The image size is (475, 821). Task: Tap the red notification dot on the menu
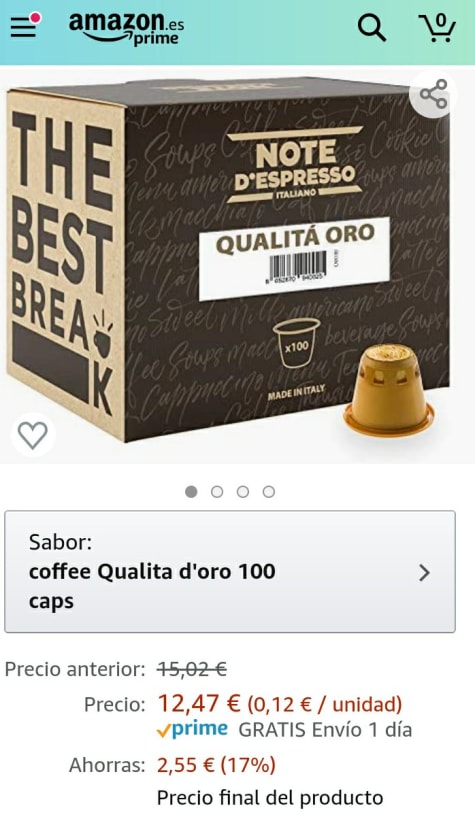pyautogui.click(x=35, y=18)
